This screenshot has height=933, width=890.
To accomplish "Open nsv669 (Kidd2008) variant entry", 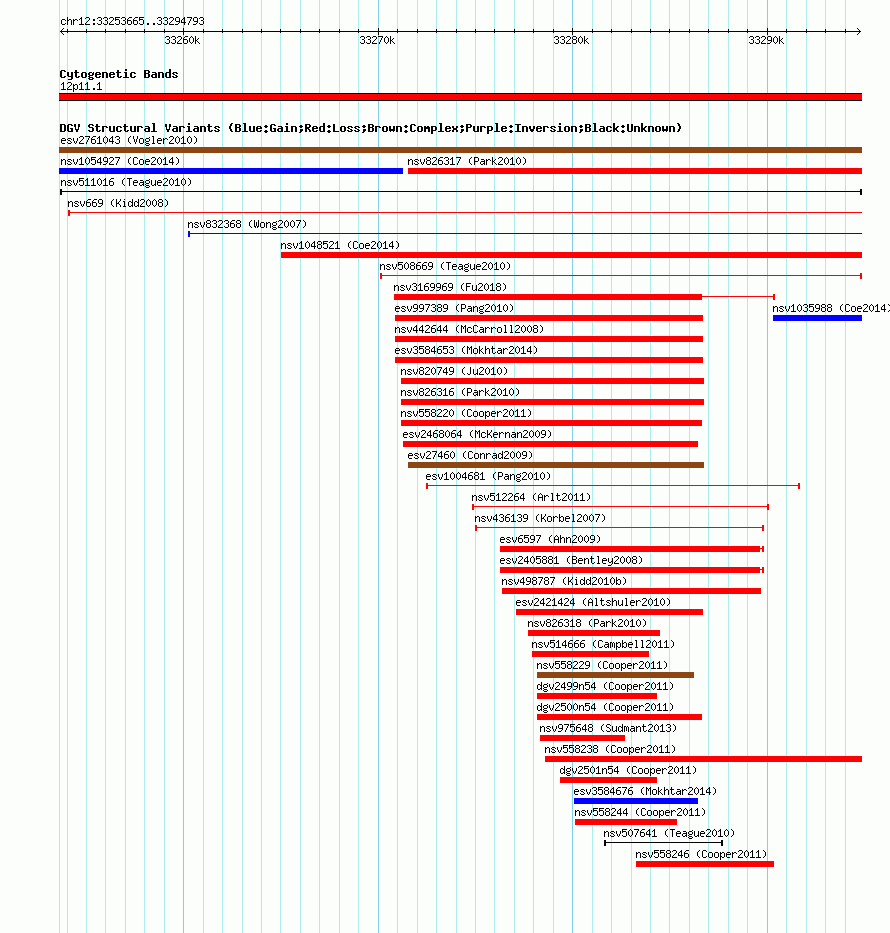I will click(x=118, y=203).
